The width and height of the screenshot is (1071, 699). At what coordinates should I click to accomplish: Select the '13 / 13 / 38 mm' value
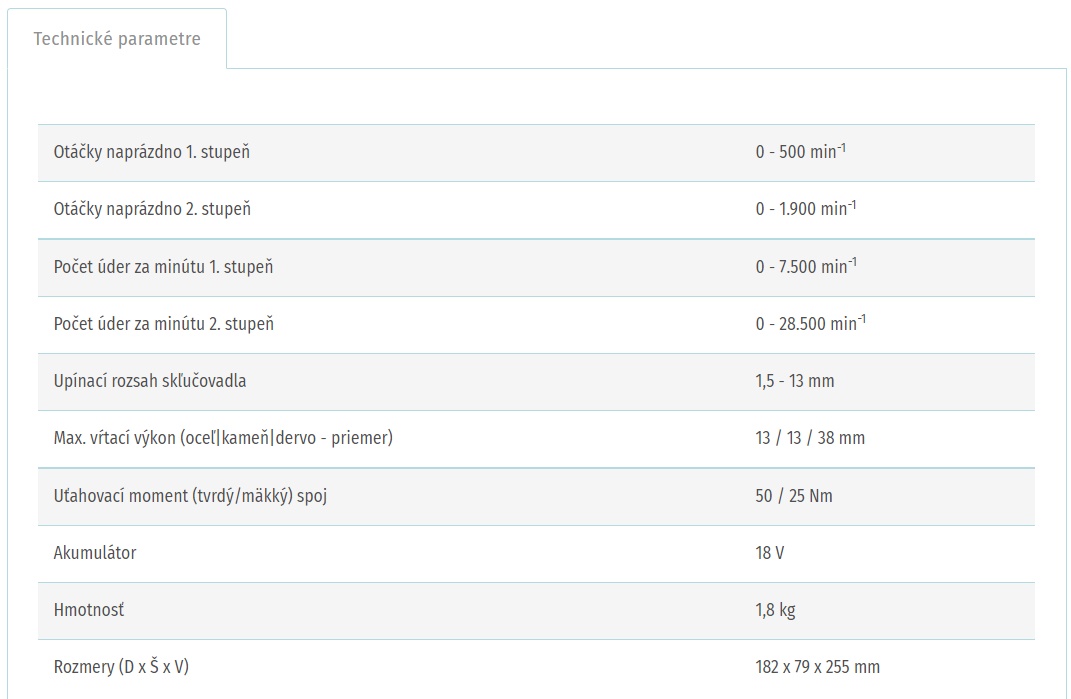(x=810, y=438)
